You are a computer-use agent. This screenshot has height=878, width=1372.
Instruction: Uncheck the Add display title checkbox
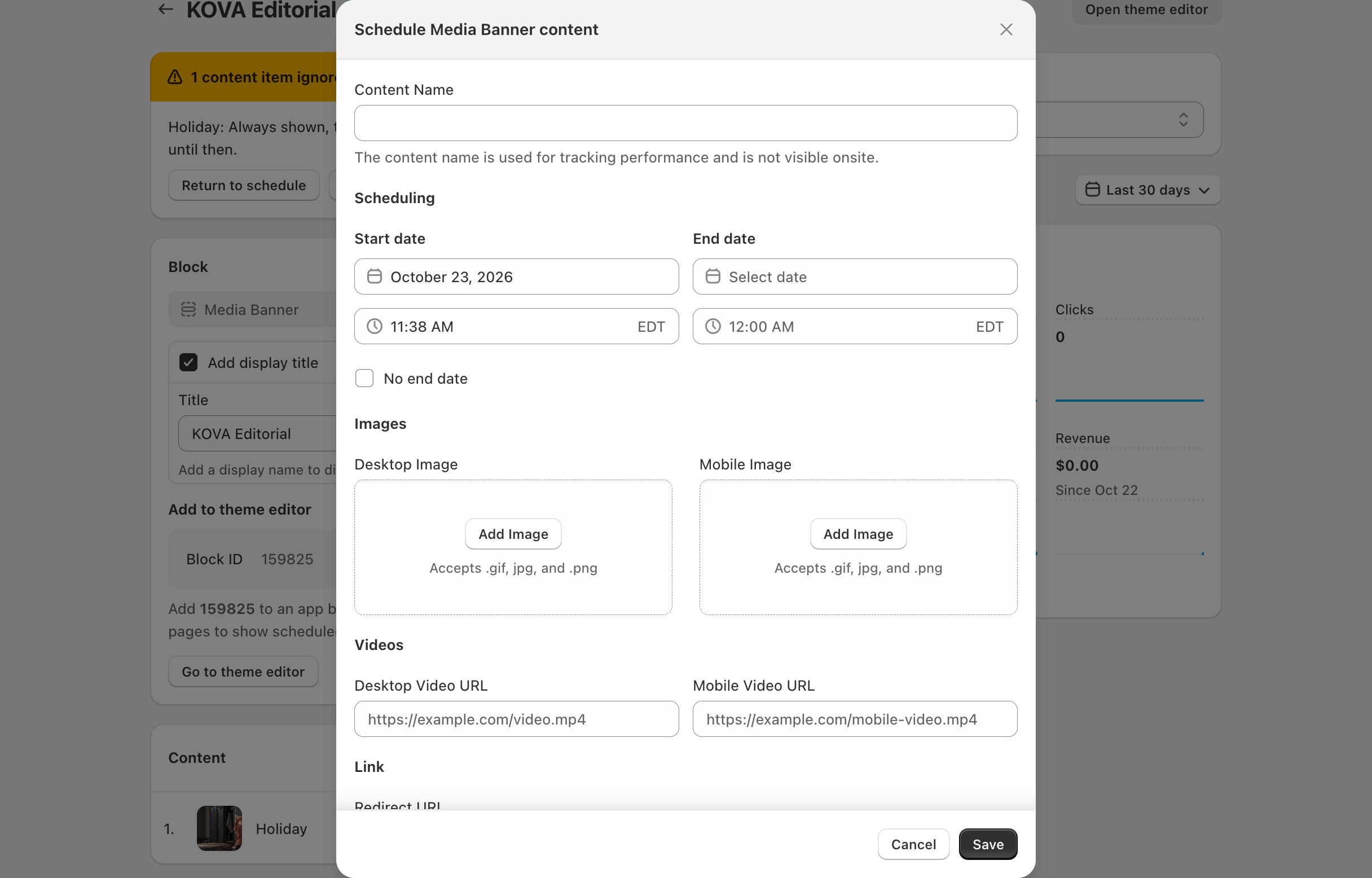[x=188, y=363]
